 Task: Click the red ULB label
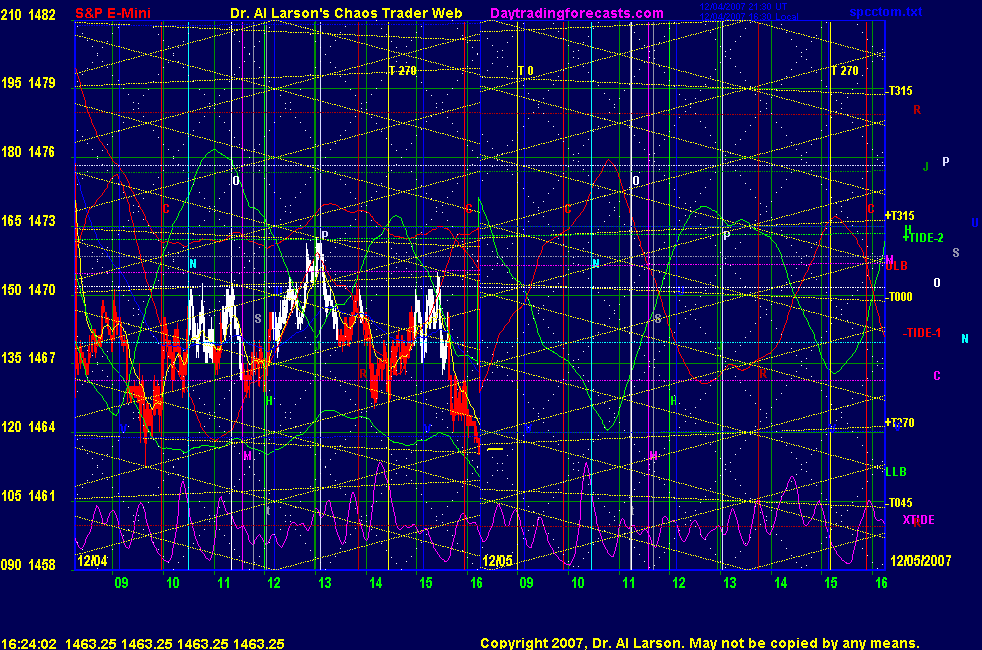[896, 266]
